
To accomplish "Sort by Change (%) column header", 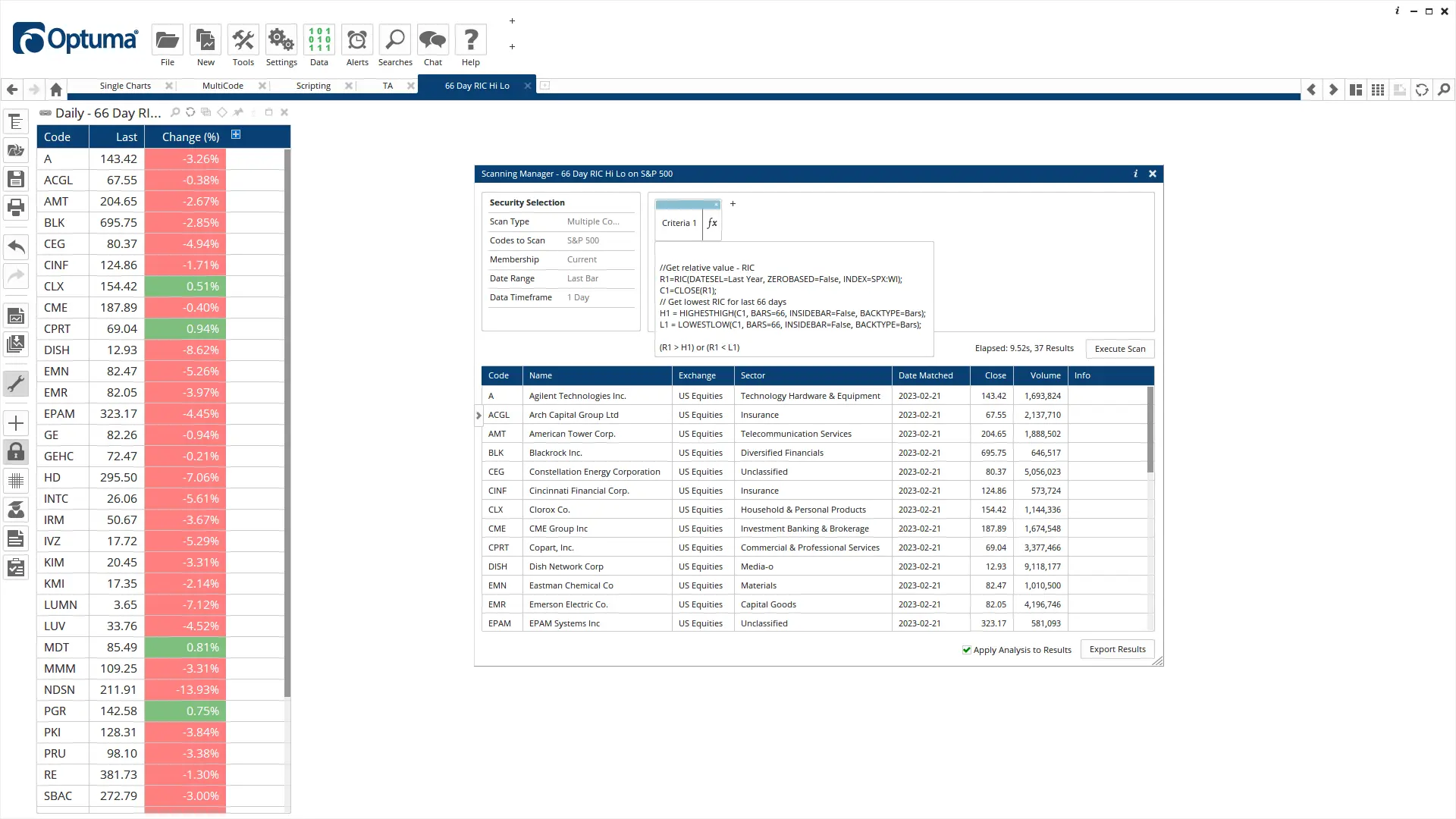I will click(x=190, y=137).
